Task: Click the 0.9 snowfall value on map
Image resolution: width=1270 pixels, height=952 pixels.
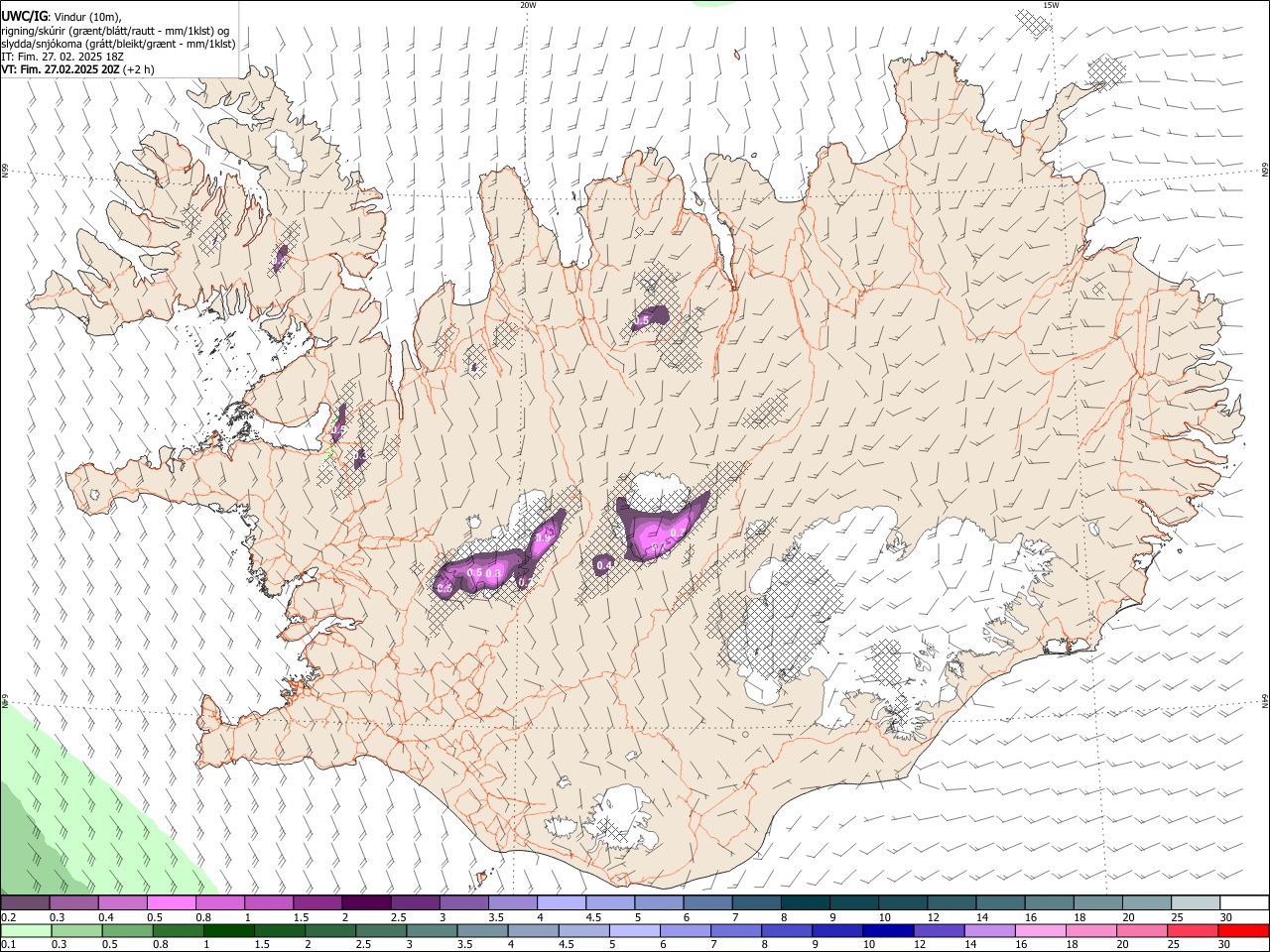Action: (x=543, y=537)
